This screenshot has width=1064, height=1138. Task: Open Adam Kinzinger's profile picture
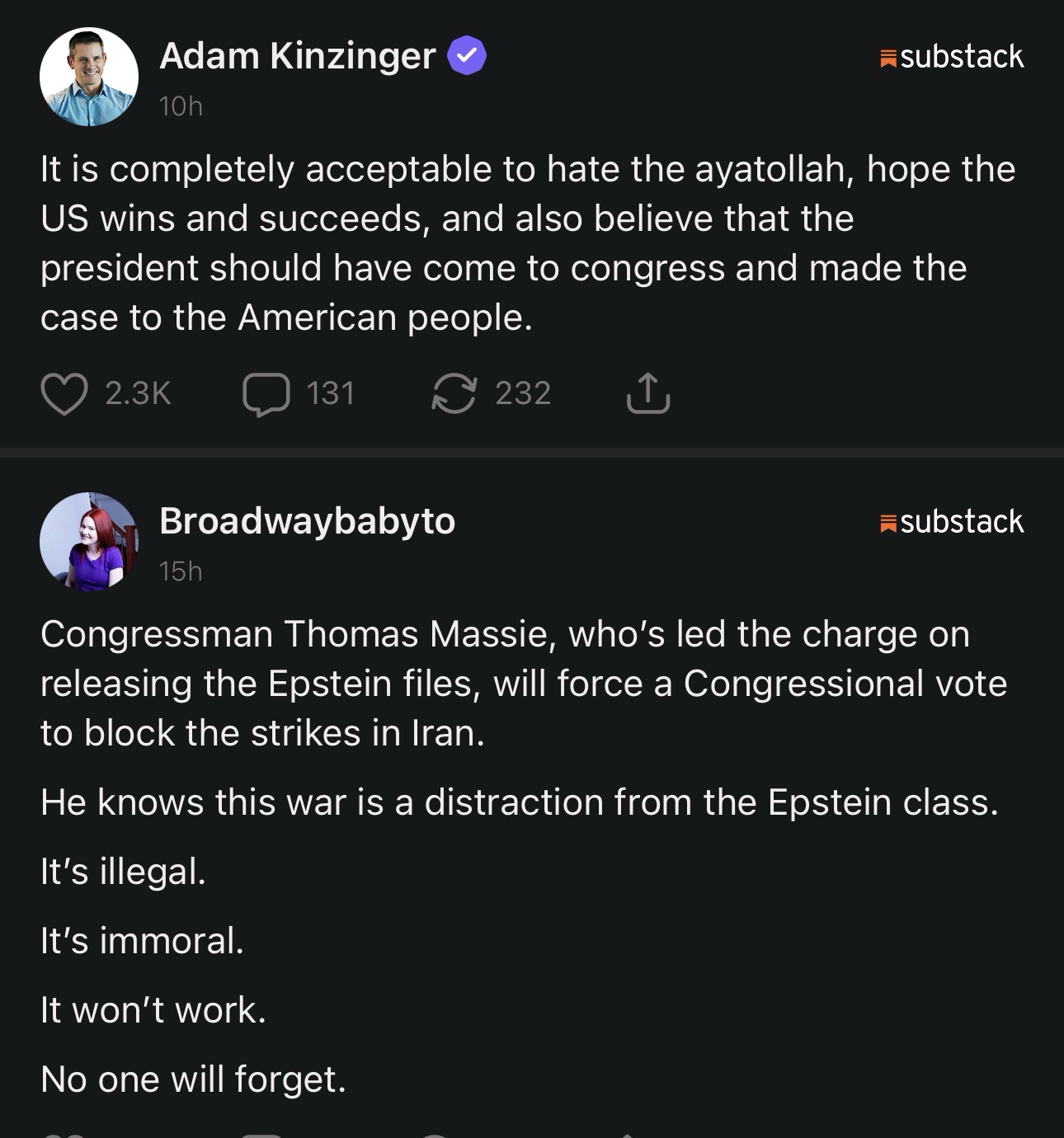[x=89, y=77]
